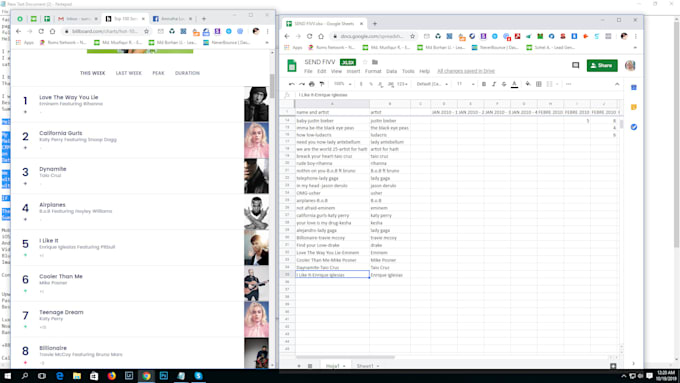This screenshot has height=383, width=680.
Task: Select the Paint format tool in Sheets
Action: [x=321, y=84]
